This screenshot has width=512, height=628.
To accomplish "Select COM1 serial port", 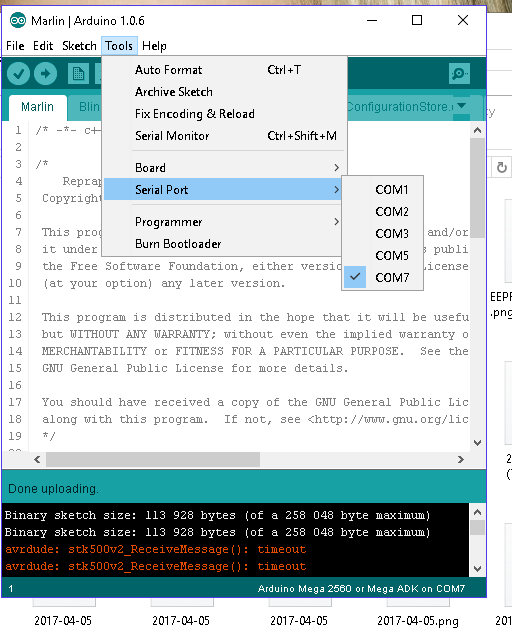I will (x=382, y=189).
